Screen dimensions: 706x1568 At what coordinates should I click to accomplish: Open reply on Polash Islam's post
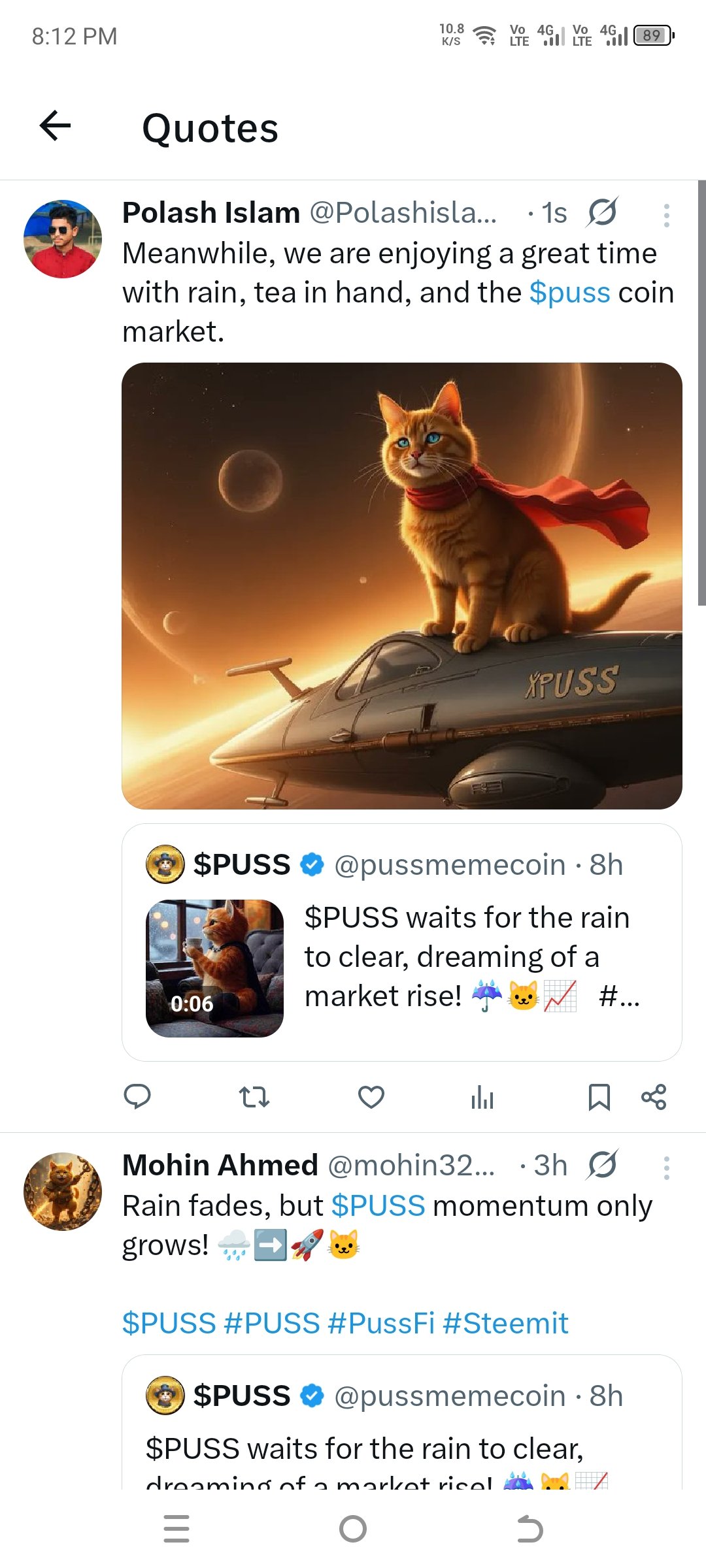(x=137, y=1096)
